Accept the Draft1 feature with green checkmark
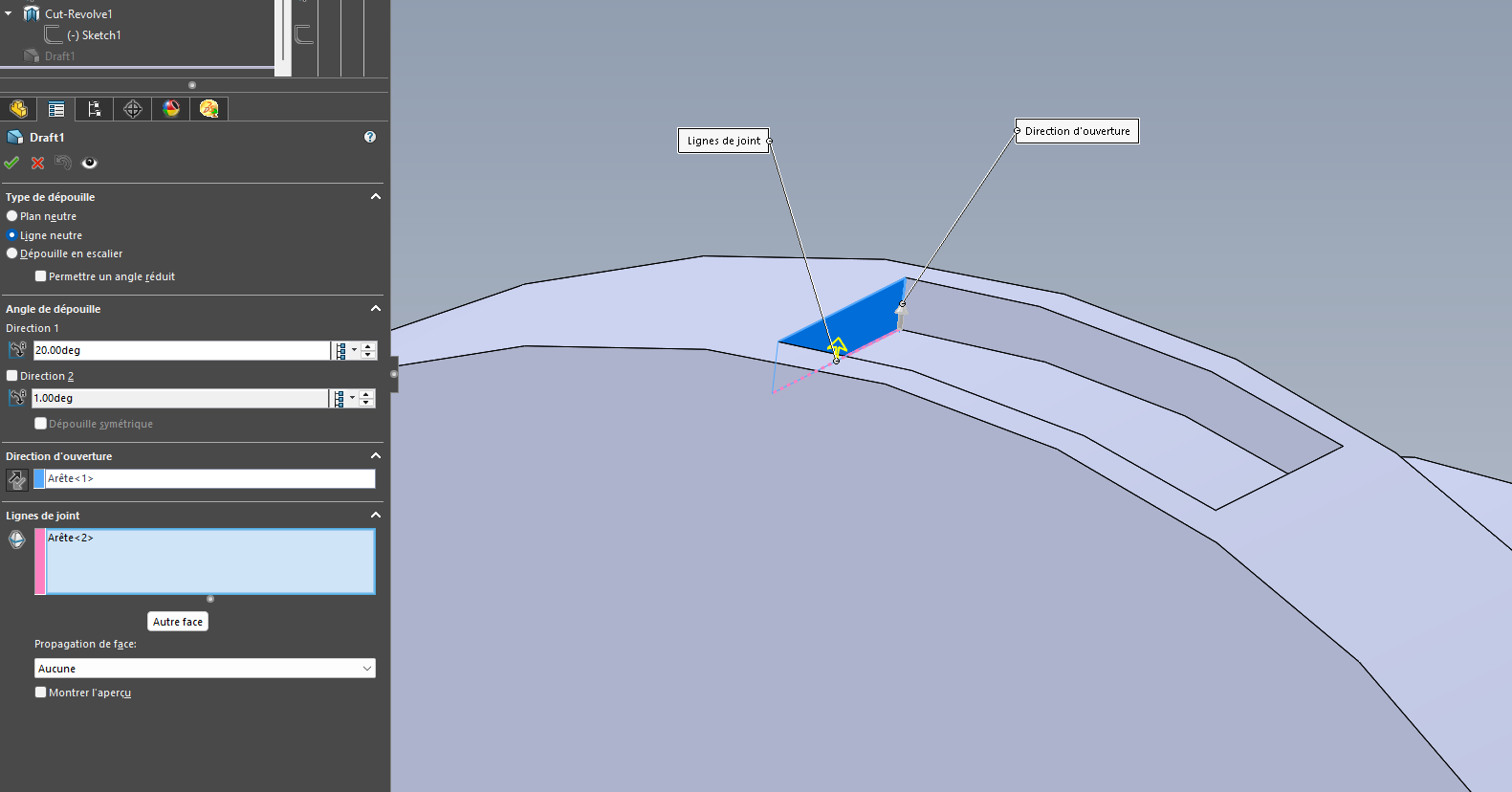1512x792 pixels. [x=11, y=163]
